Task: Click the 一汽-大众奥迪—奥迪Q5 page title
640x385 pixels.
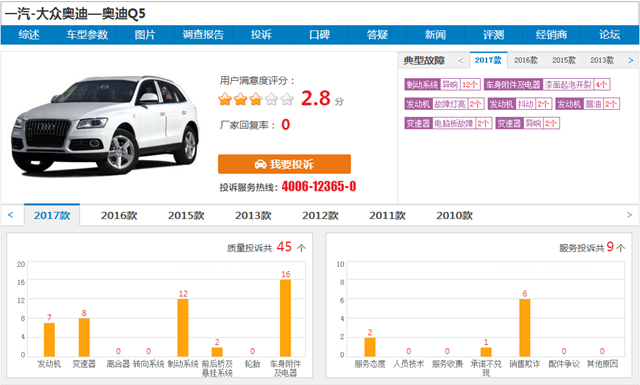Action: [75, 14]
